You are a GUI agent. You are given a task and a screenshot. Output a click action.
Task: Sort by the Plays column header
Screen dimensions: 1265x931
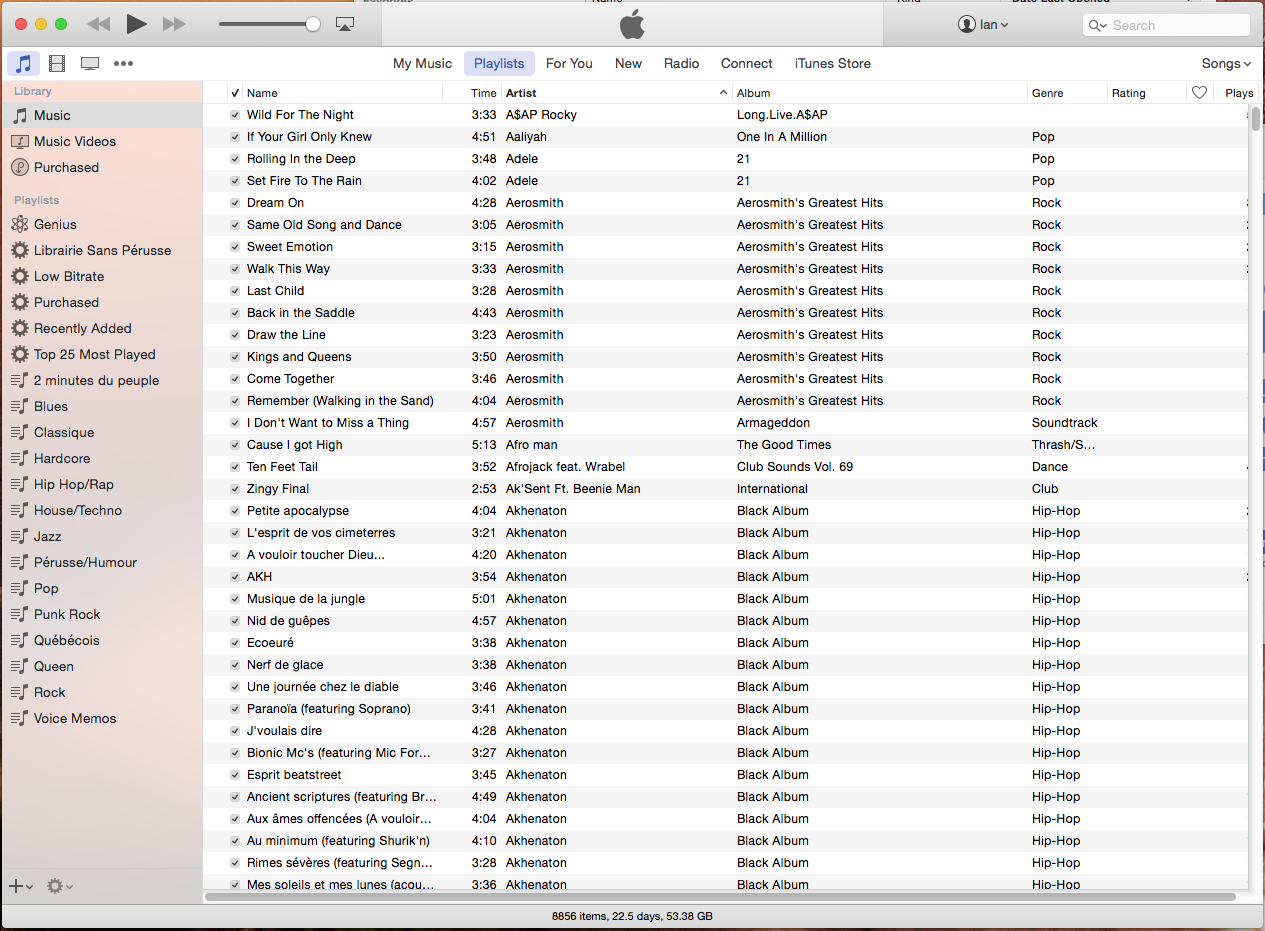point(1239,92)
